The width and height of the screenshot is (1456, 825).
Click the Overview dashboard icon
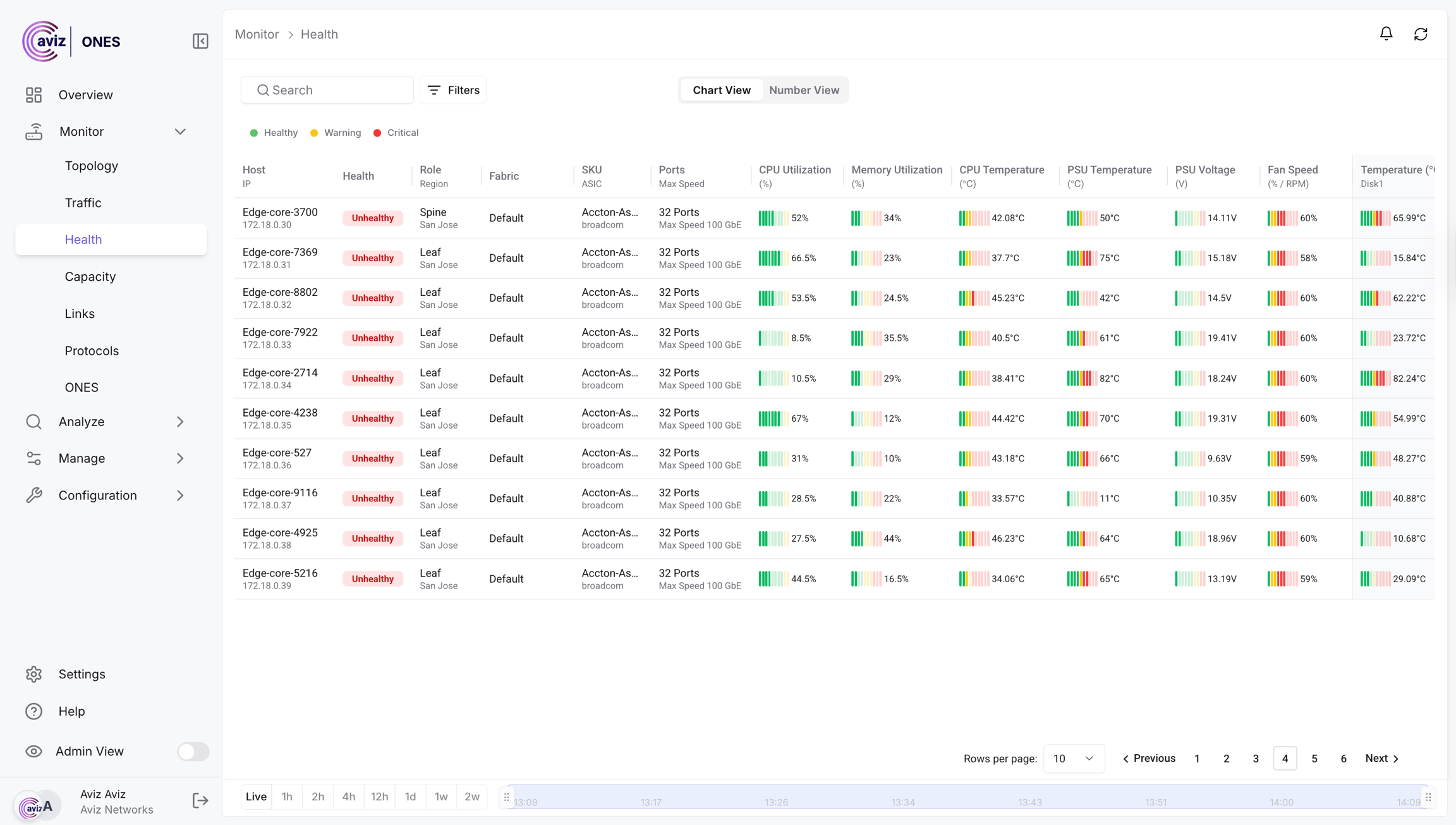pyautogui.click(x=34, y=95)
